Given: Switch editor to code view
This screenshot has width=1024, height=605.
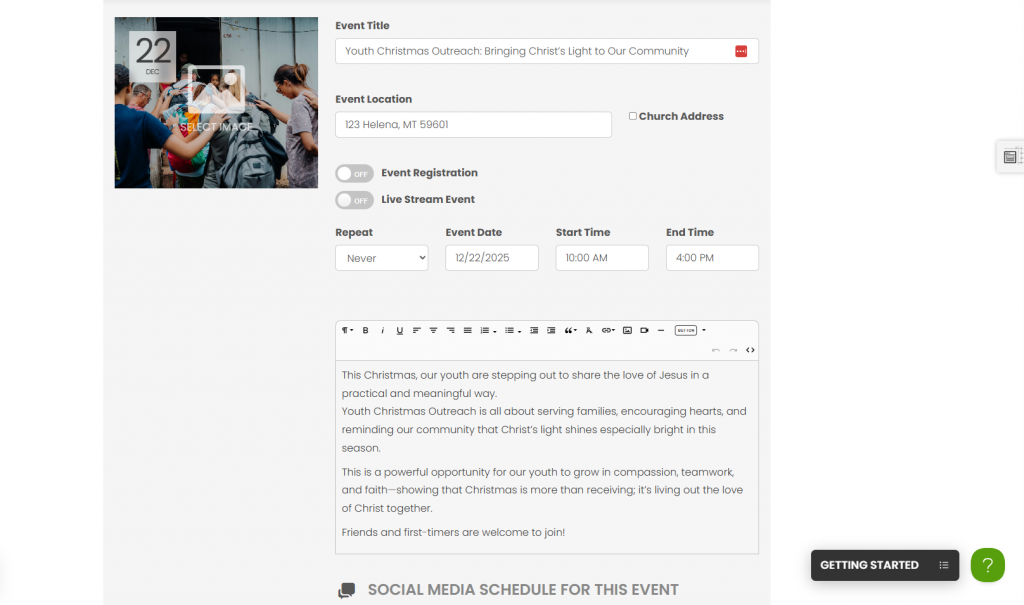Looking at the screenshot, I should (x=750, y=350).
